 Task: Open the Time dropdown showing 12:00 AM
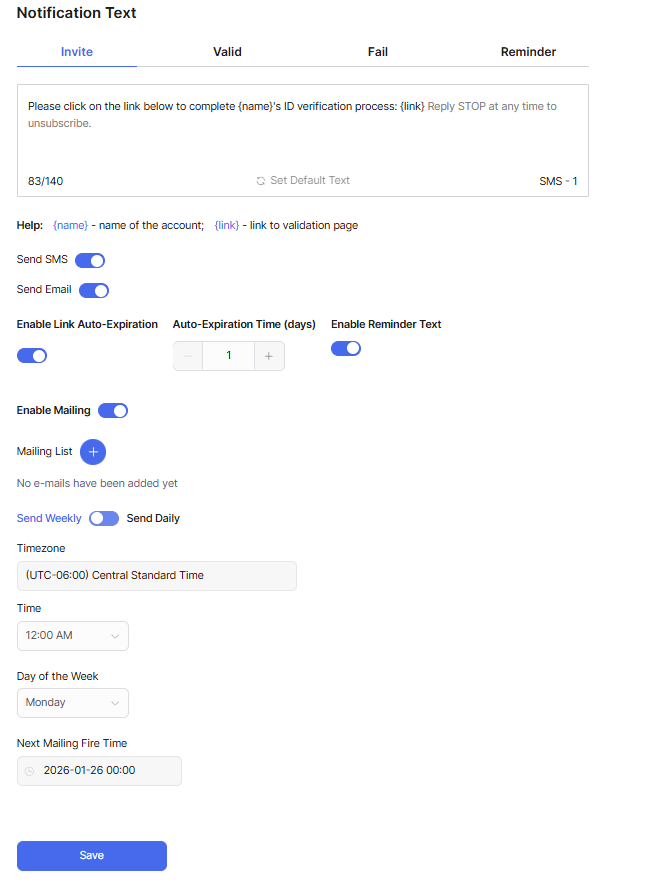click(x=73, y=636)
